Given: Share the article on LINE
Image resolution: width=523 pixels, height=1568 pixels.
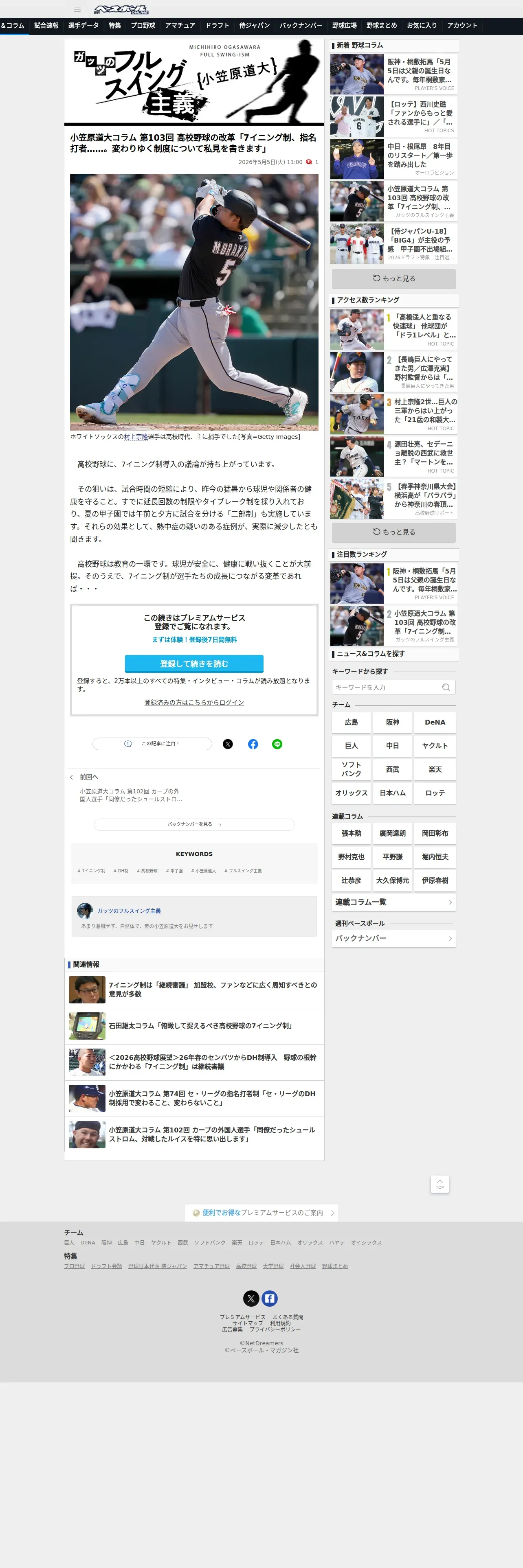Looking at the screenshot, I should (x=277, y=744).
